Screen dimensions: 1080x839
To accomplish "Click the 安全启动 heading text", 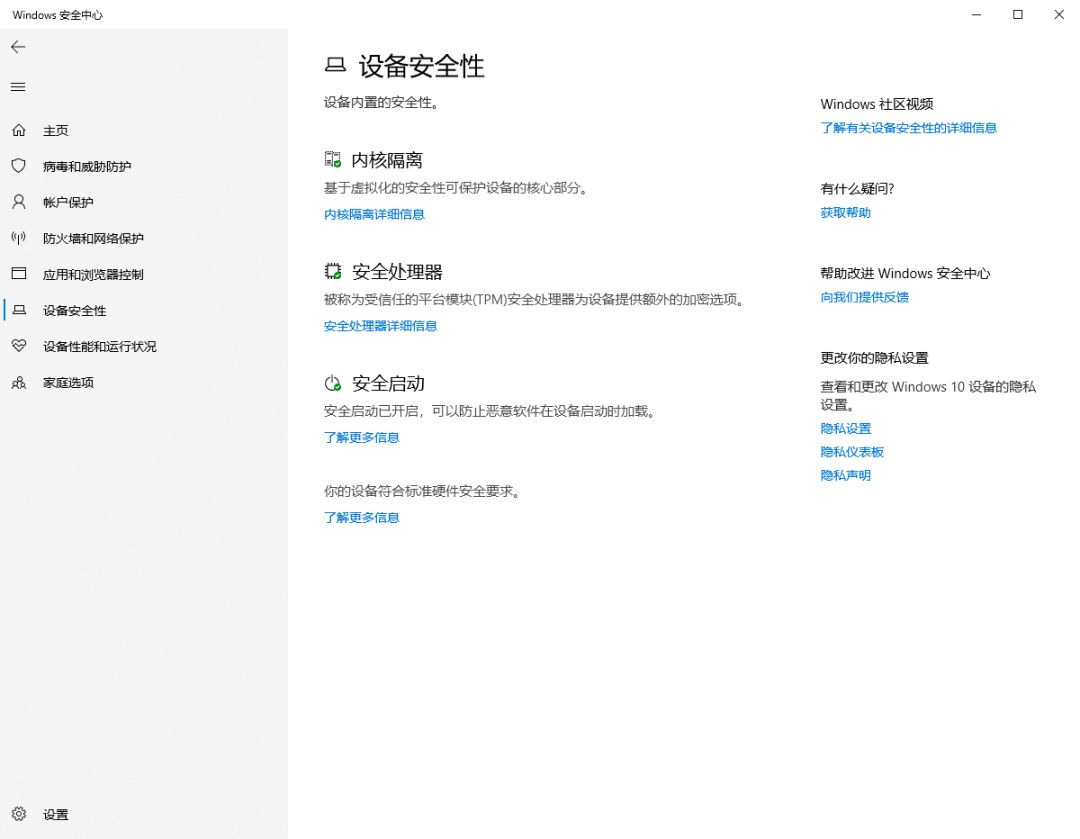I will pos(388,384).
